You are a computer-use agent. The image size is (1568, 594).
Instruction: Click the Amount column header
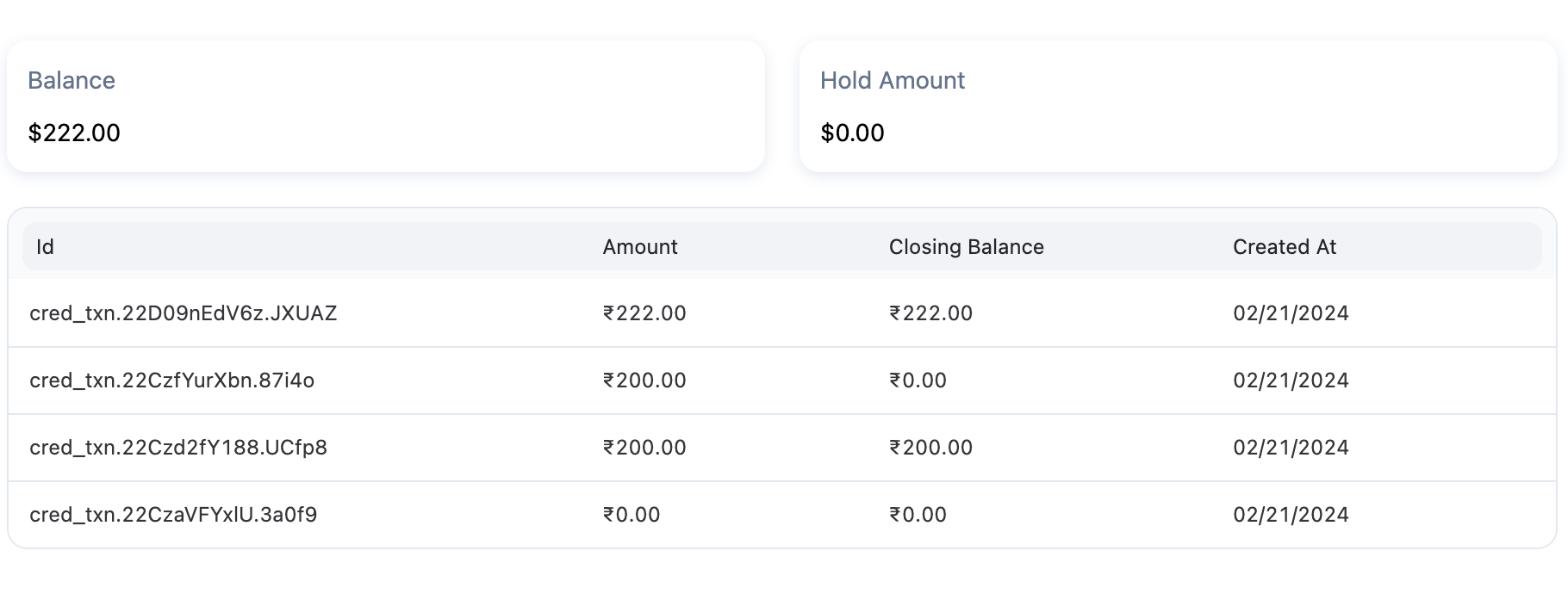pyautogui.click(x=640, y=247)
